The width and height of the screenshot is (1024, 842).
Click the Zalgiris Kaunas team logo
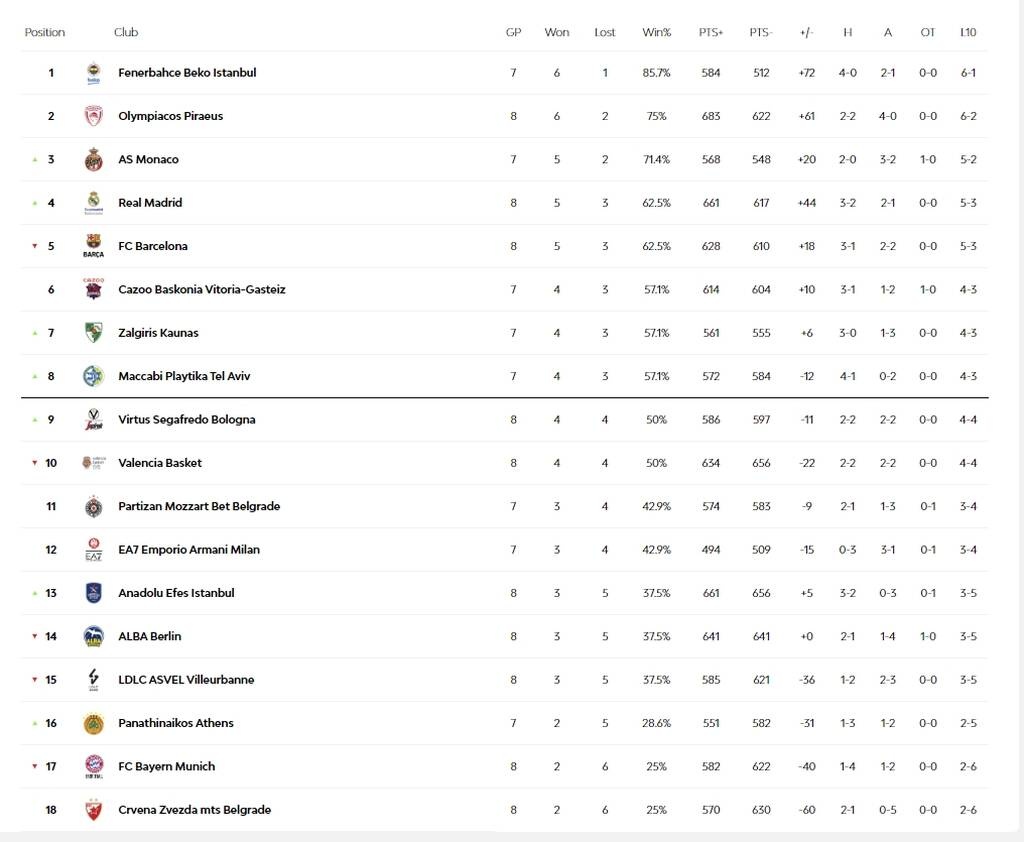[x=93, y=332]
